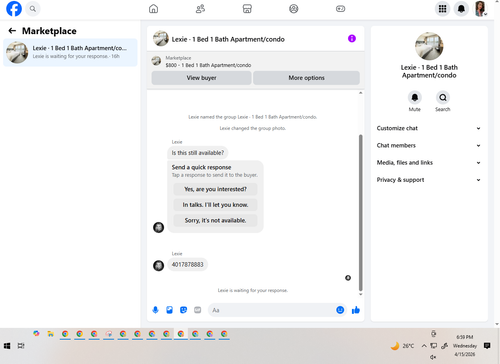Open the apps grid menu icon
Image resolution: width=500 pixels, height=364 pixels.
click(442, 9)
